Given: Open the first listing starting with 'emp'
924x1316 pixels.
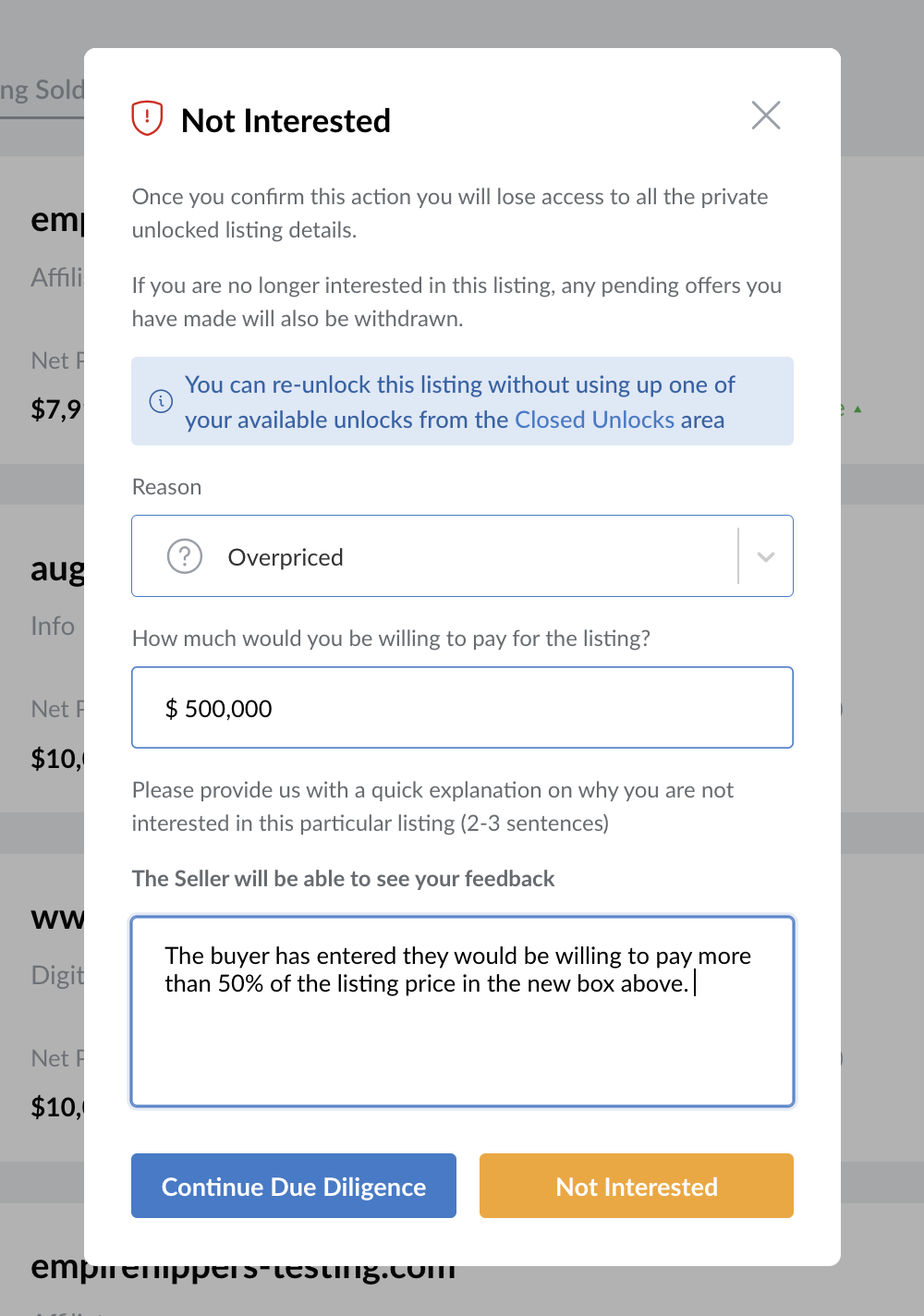Looking at the screenshot, I should [57, 220].
